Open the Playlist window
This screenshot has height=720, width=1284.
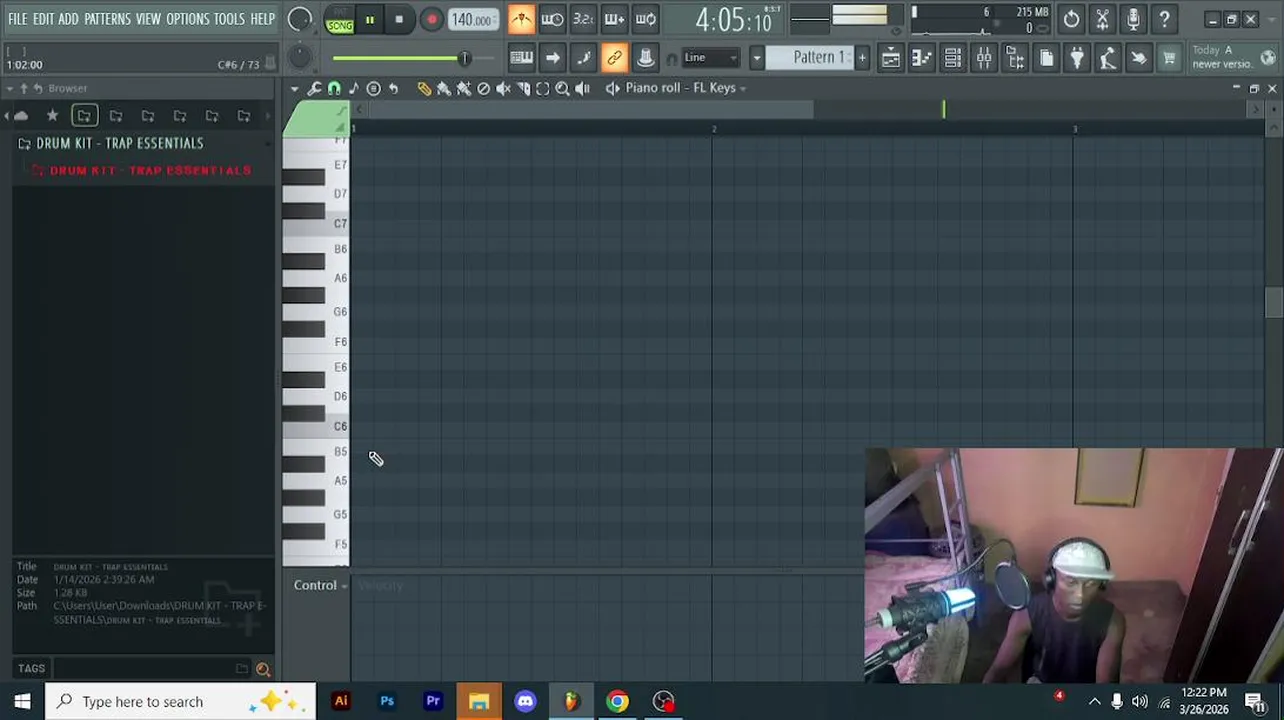890,58
